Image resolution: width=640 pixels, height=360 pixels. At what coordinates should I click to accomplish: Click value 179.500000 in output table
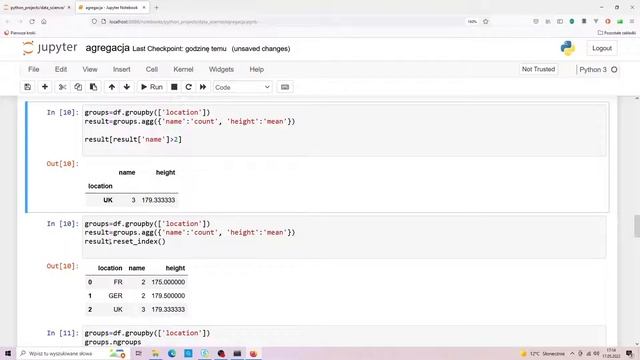(x=168, y=296)
